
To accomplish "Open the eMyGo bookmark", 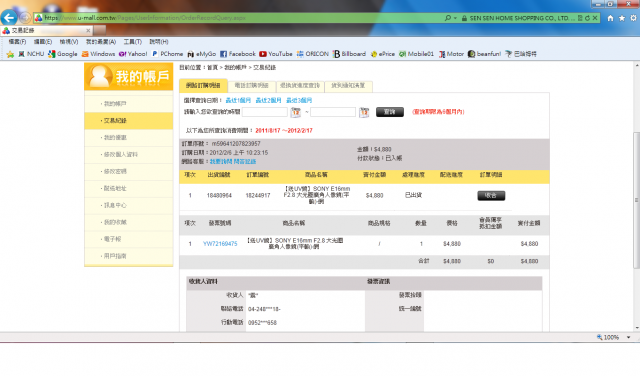I will pyautogui.click(x=201, y=54).
